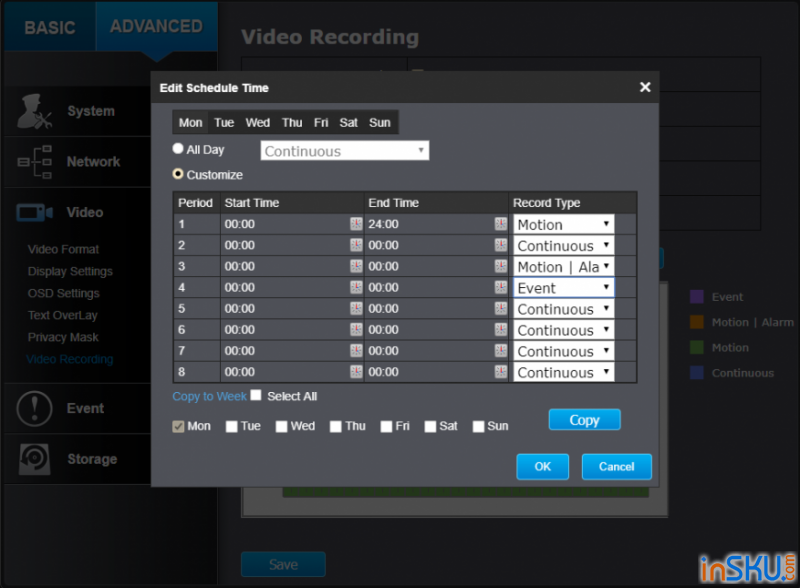This screenshot has width=800, height=588.
Task: Open time picker for period 3 start time
Action: [356, 266]
